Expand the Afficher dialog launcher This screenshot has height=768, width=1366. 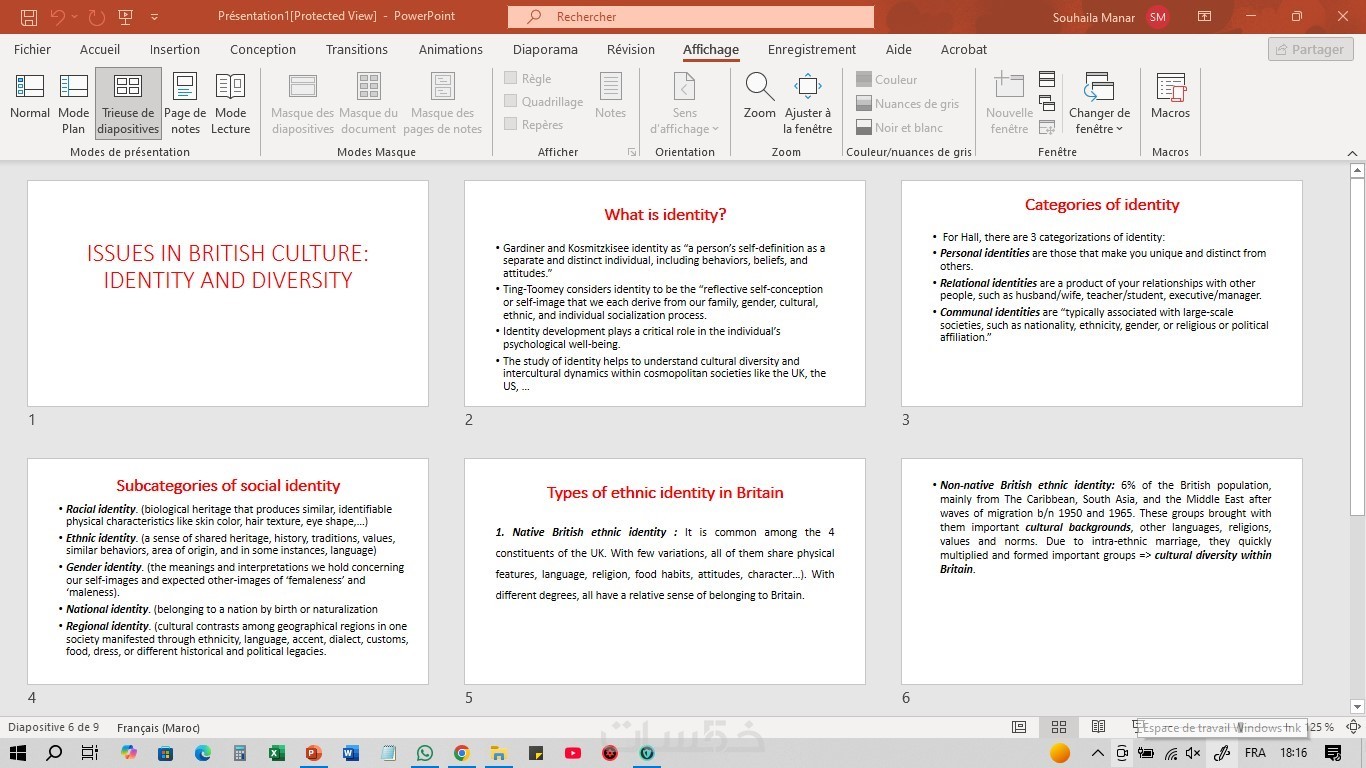631,152
